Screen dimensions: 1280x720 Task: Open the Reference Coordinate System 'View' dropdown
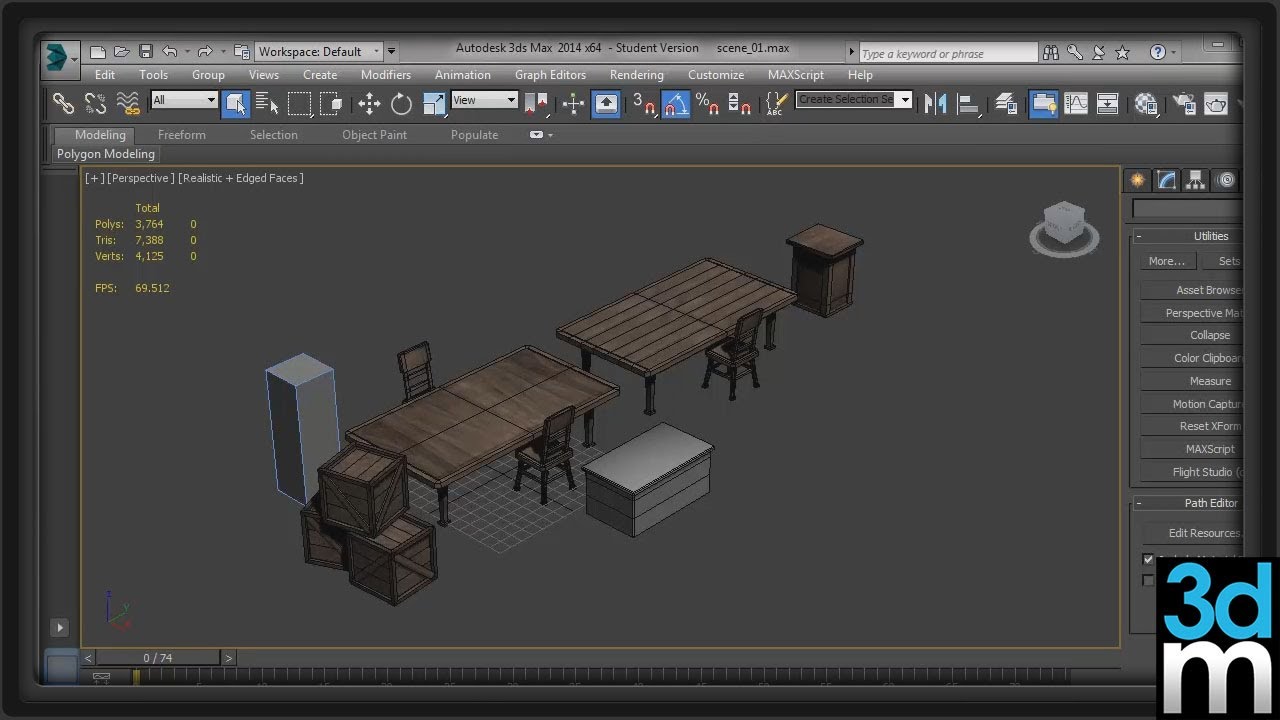484,100
